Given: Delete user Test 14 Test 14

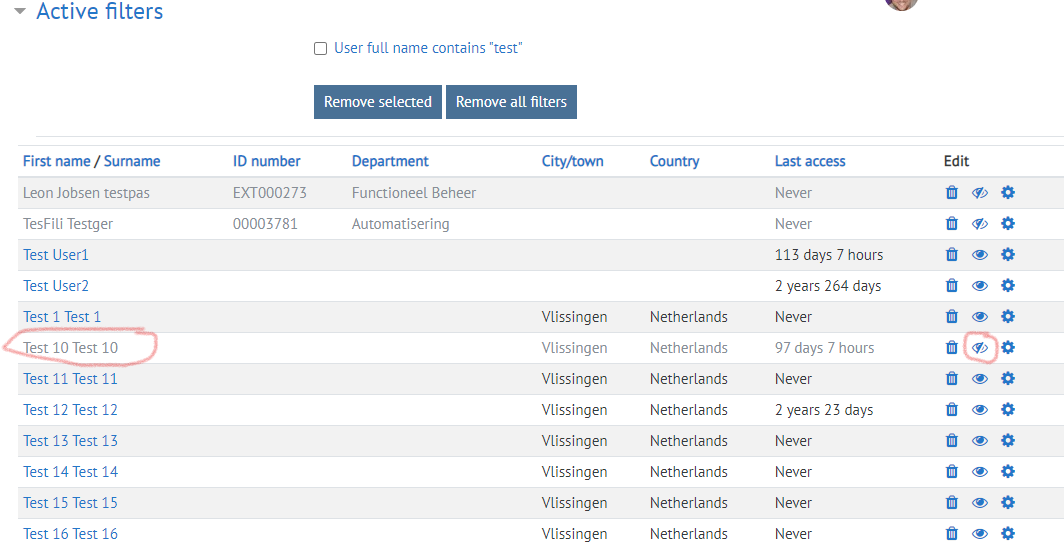Looking at the screenshot, I should pos(951,471).
